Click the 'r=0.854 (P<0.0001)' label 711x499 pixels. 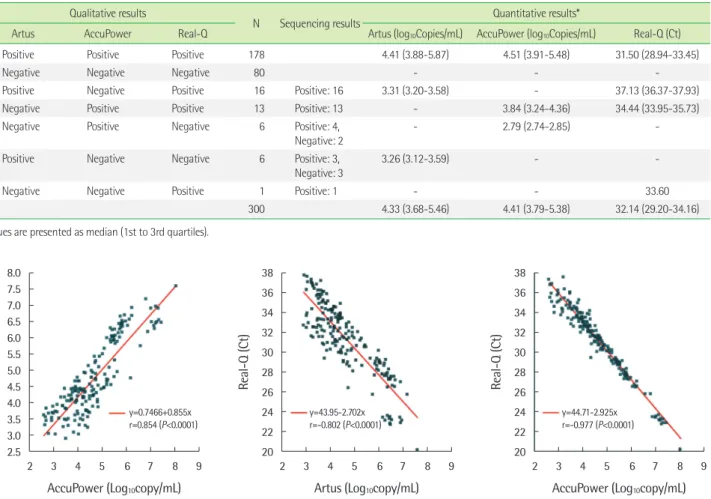point(163,425)
